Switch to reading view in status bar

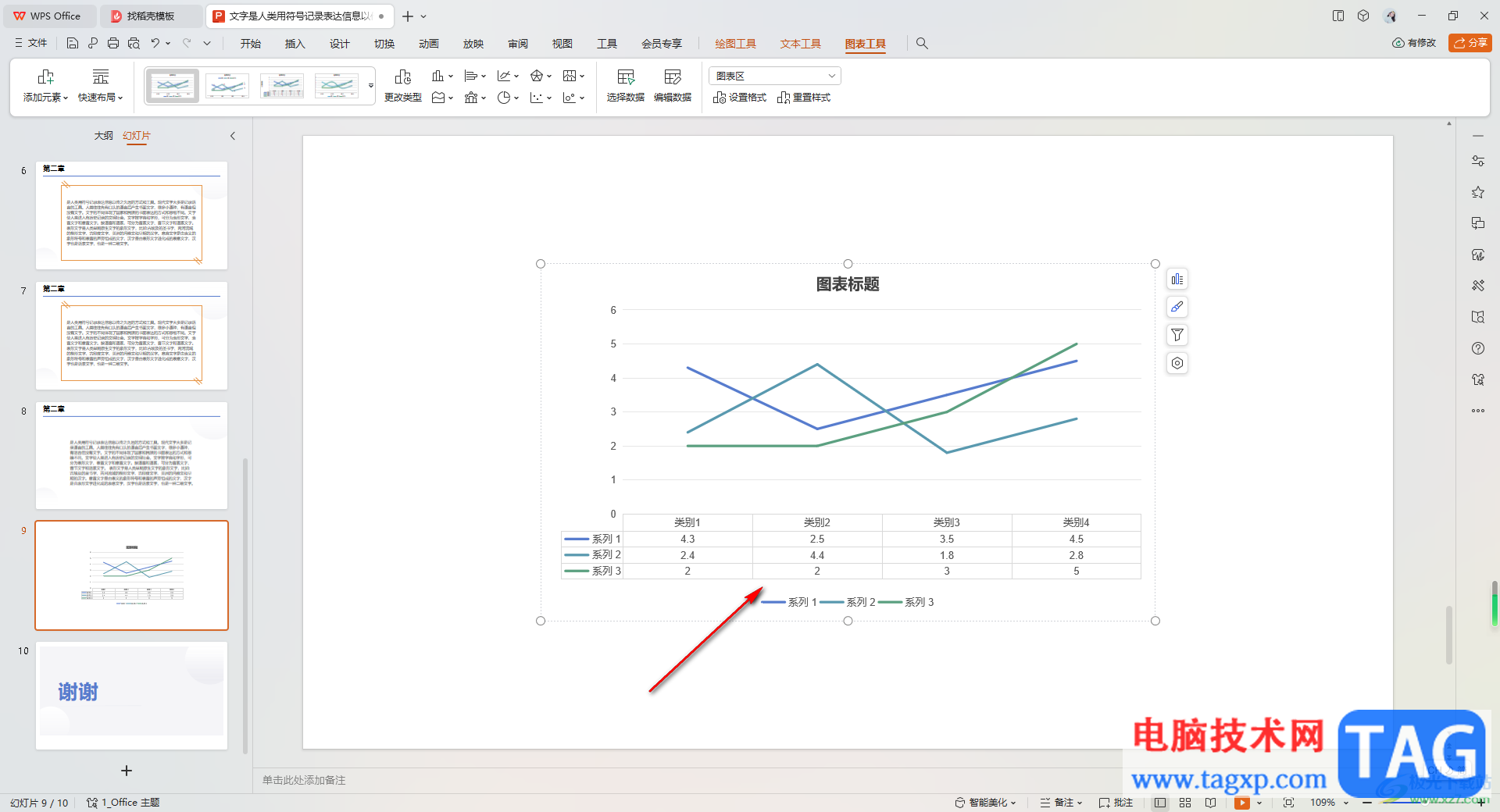(x=1210, y=803)
